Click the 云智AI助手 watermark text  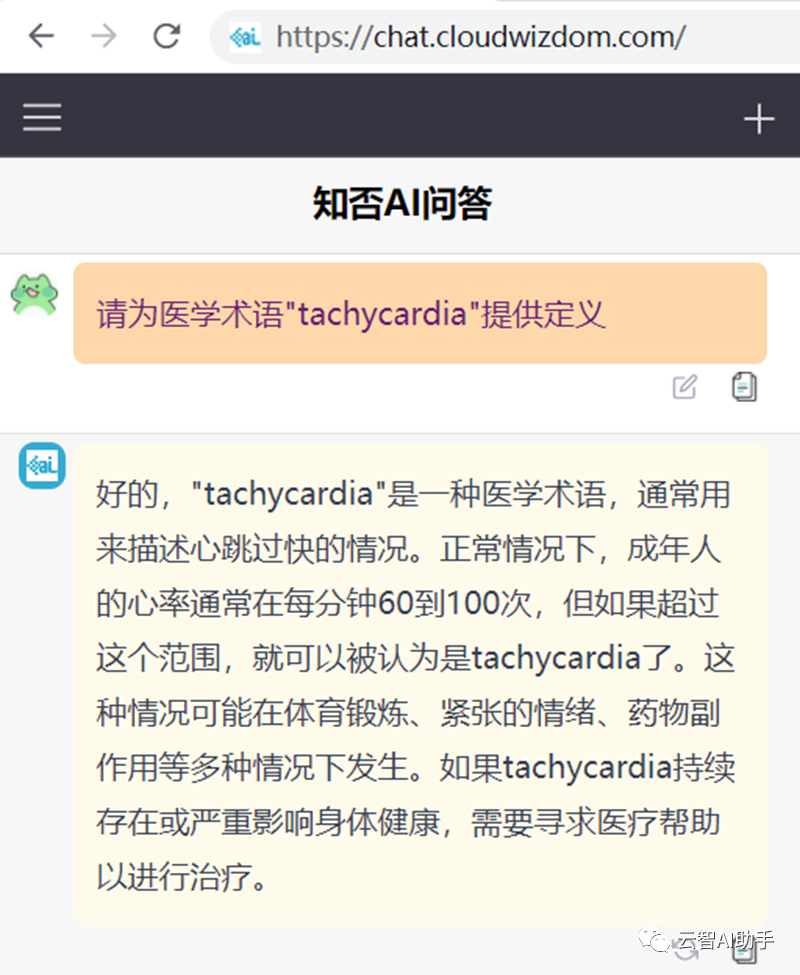click(727, 940)
